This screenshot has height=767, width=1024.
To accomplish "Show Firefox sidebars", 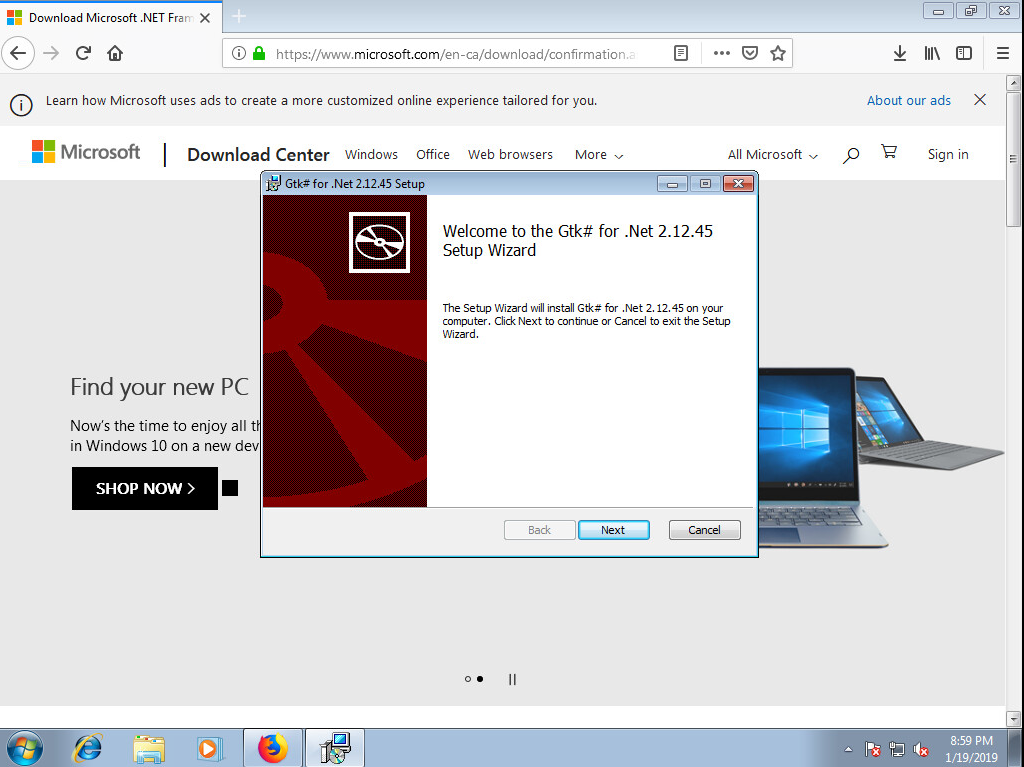I will (x=964, y=54).
